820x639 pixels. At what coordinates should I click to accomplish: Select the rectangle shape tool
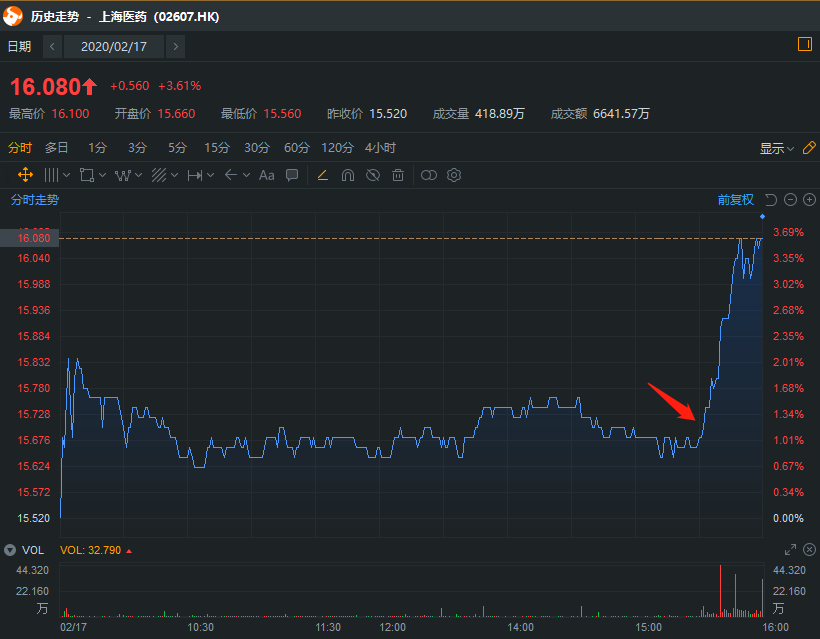pos(87,175)
